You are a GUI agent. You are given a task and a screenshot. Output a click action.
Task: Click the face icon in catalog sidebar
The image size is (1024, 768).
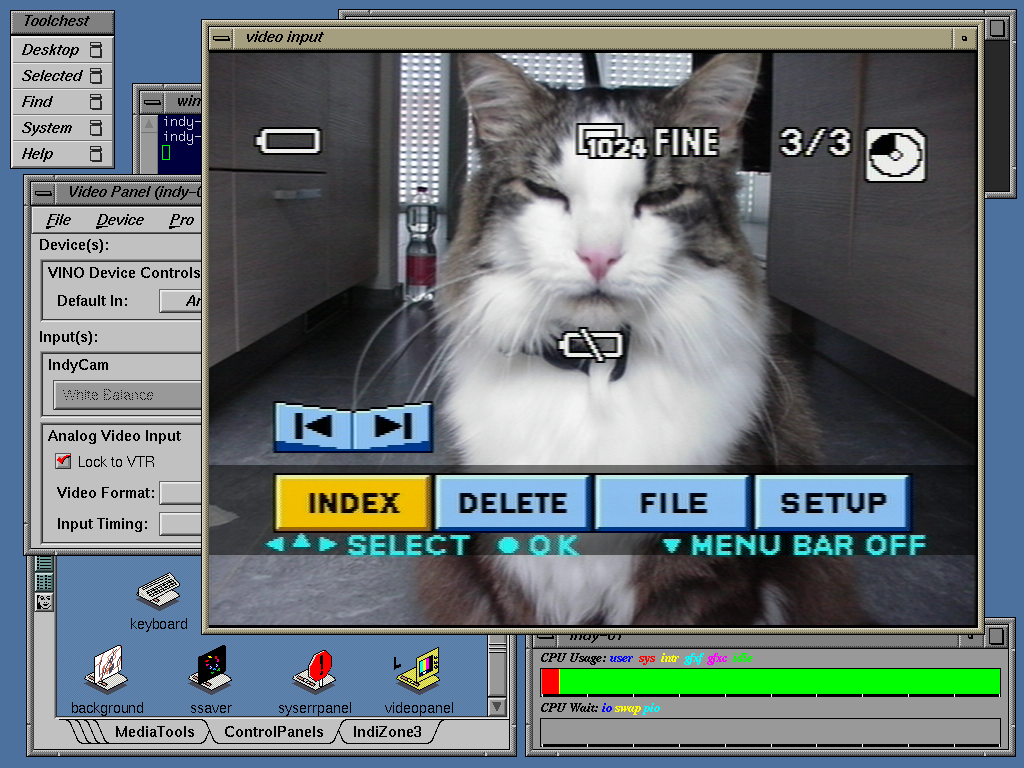click(x=44, y=602)
